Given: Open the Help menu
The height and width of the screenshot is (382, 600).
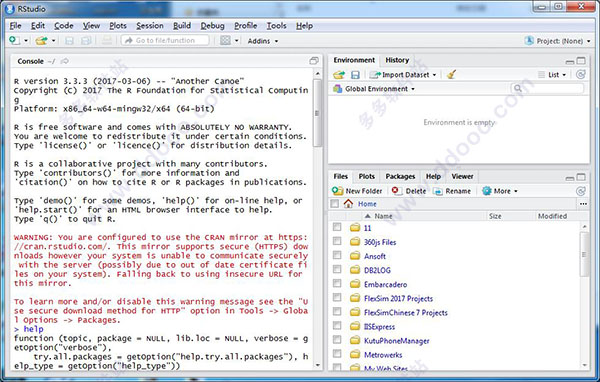Looking at the screenshot, I should pyautogui.click(x=304, y=26).
